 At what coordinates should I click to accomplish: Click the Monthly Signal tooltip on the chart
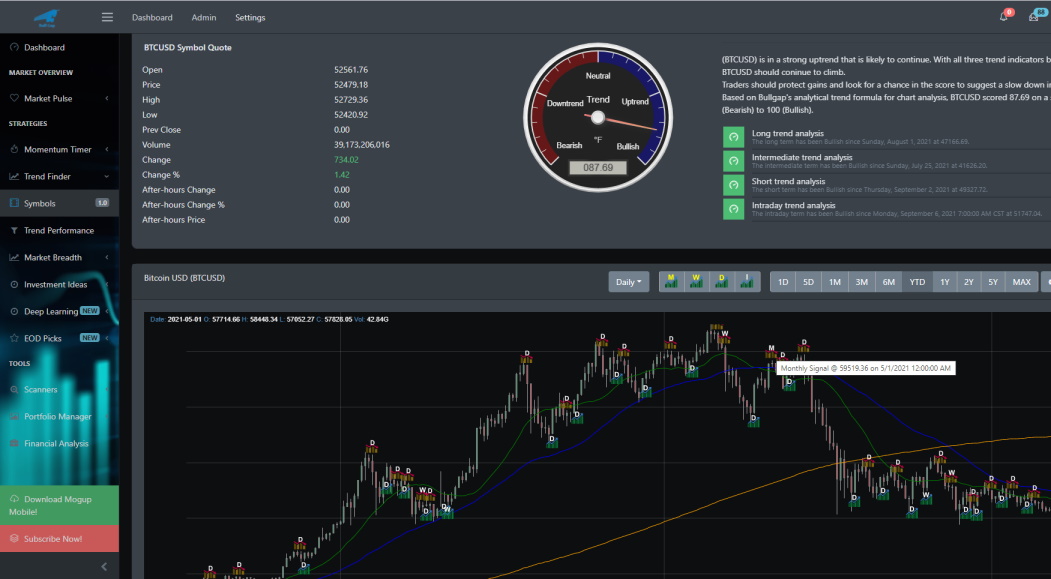(x=866, y=368)
